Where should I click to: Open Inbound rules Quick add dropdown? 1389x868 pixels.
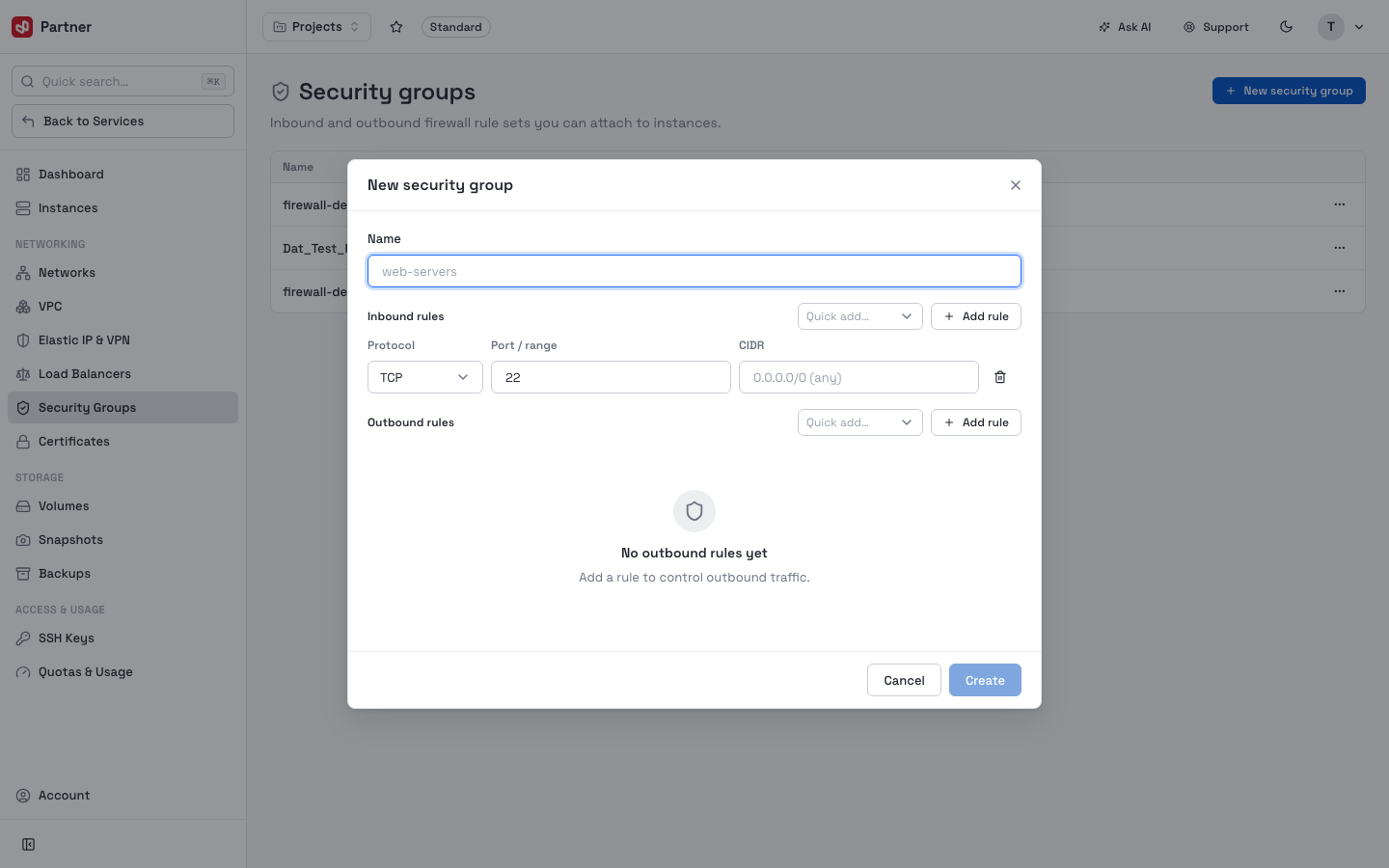pyautogui.click(x=860, y=316)
